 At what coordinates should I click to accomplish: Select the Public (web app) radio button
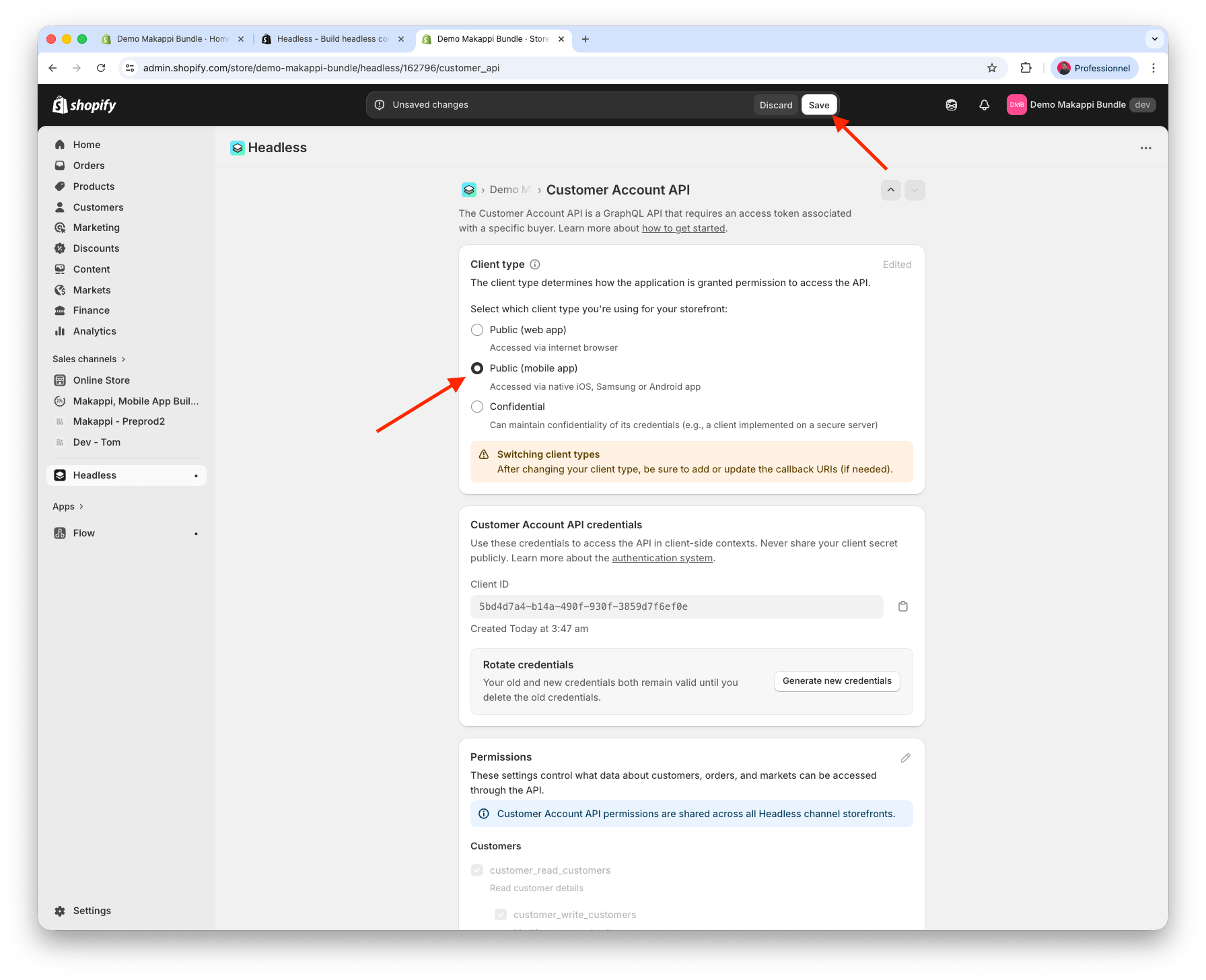click(477, 330)
